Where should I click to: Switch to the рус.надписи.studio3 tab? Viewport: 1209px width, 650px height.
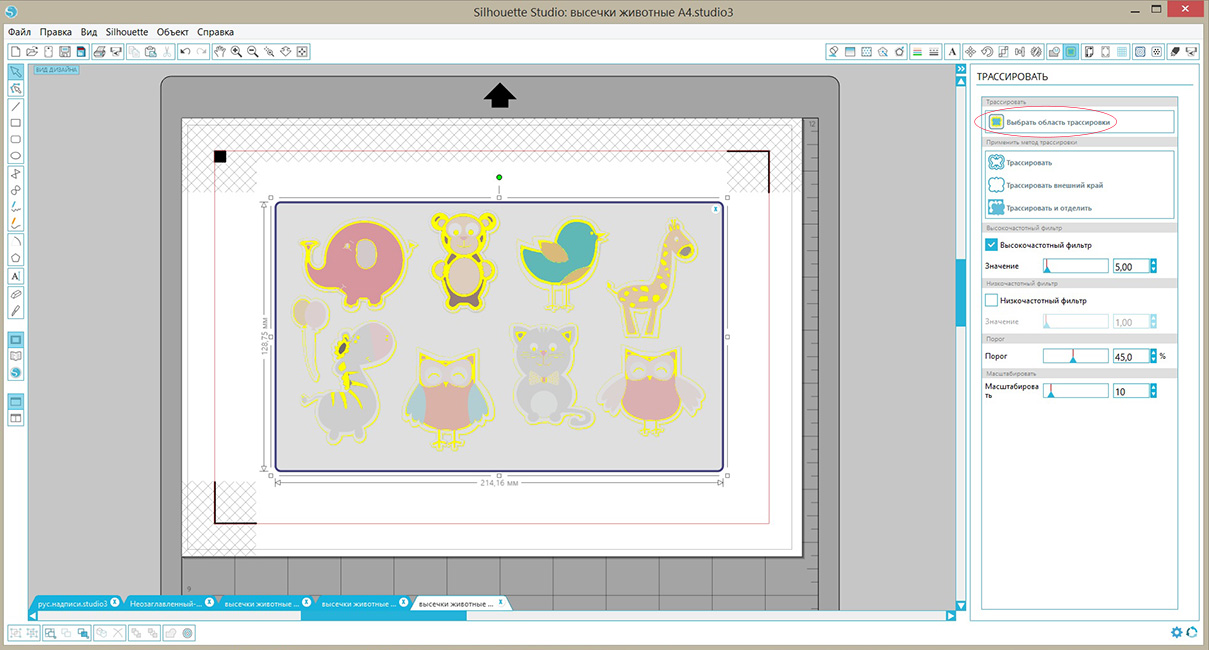72,604
